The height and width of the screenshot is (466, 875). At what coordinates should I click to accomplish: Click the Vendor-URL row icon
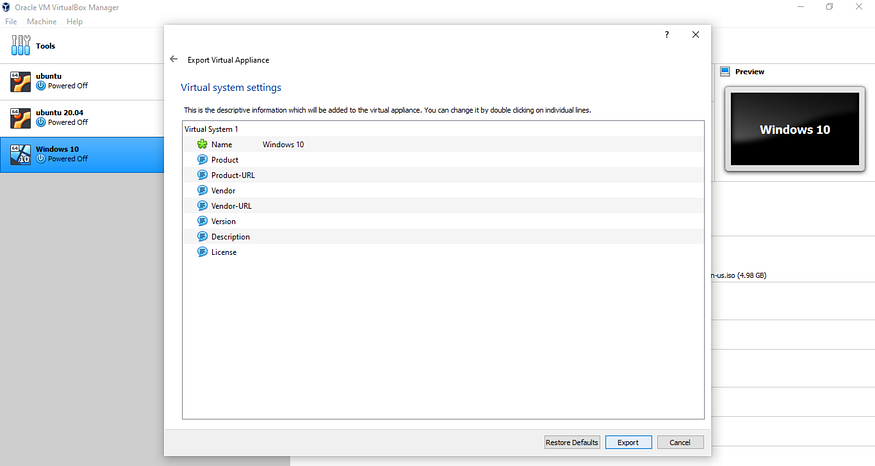click(x=202, y=205)
